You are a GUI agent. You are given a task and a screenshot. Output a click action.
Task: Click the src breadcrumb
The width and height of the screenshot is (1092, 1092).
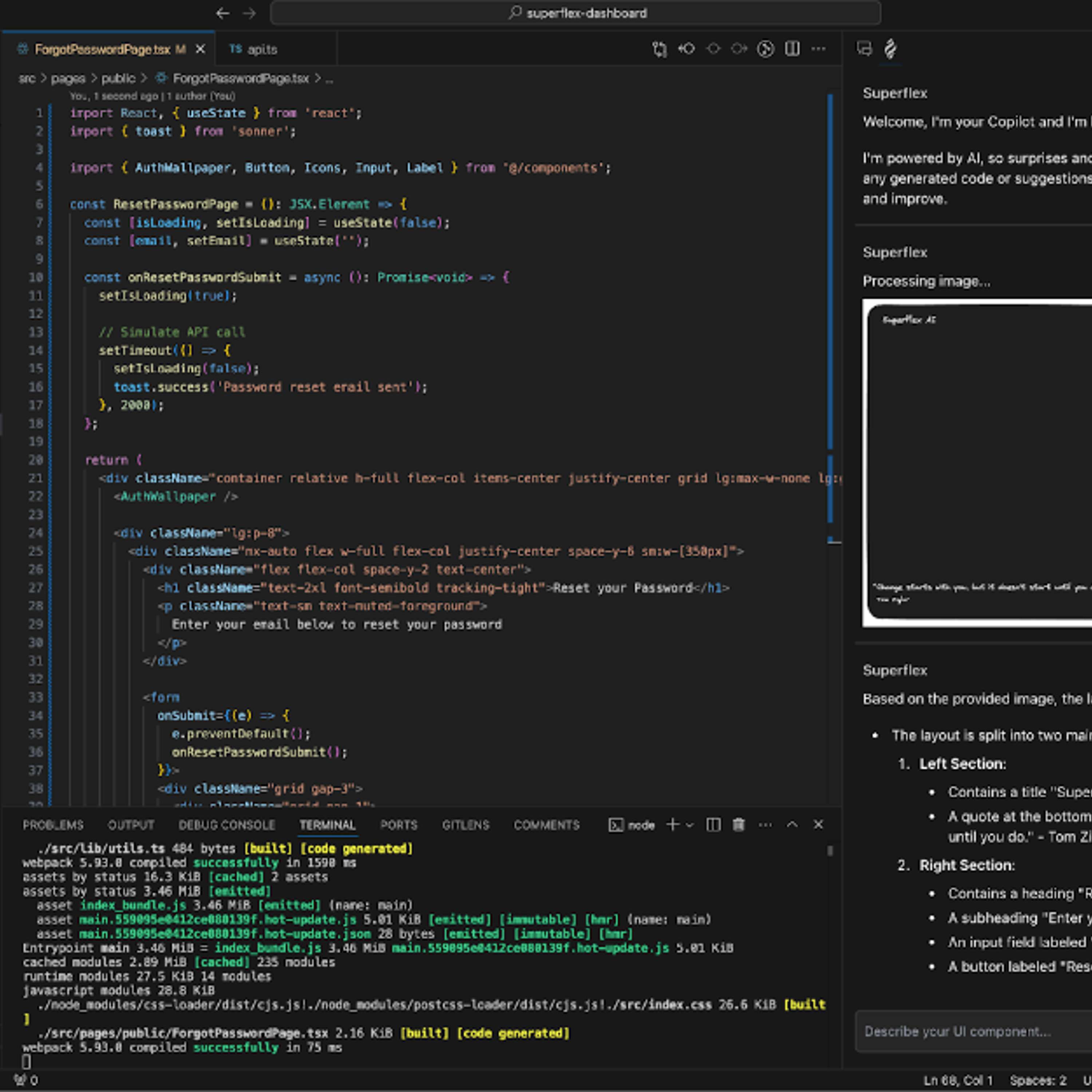tap(27, 79)
